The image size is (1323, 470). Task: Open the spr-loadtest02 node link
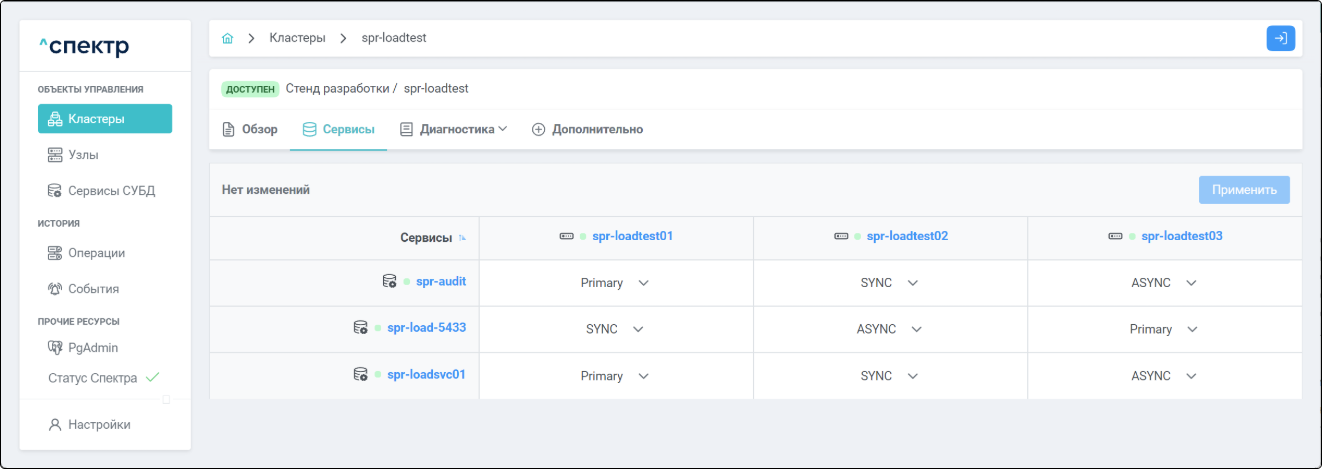906,236
